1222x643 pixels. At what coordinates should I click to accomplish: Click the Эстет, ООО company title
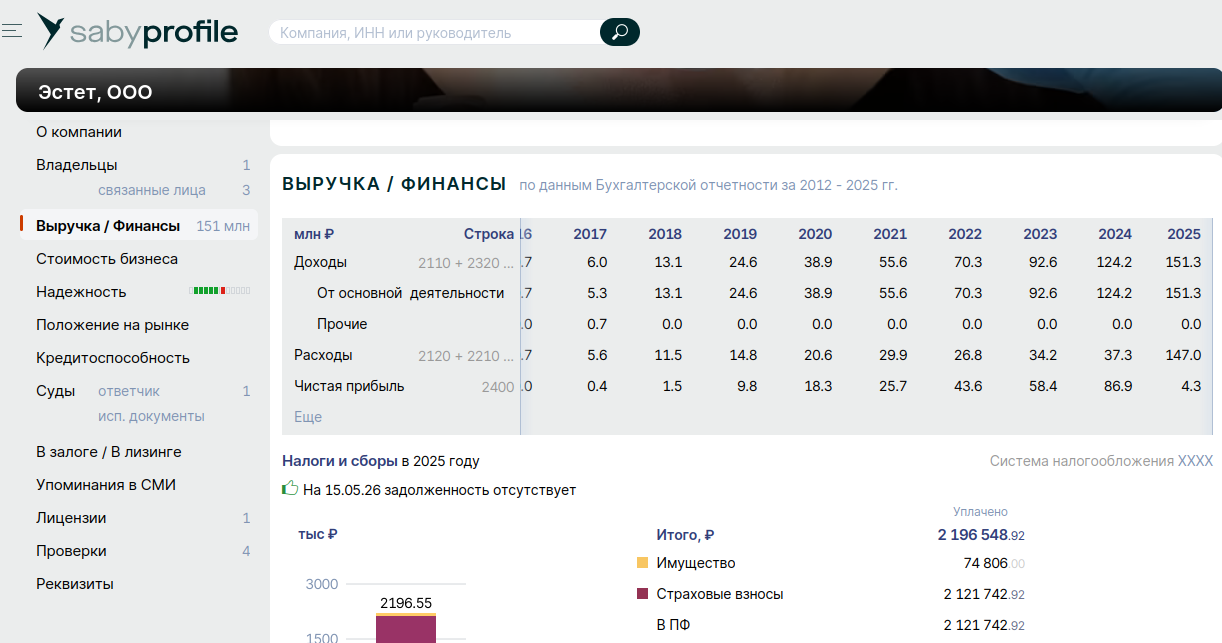pos(95,92)
